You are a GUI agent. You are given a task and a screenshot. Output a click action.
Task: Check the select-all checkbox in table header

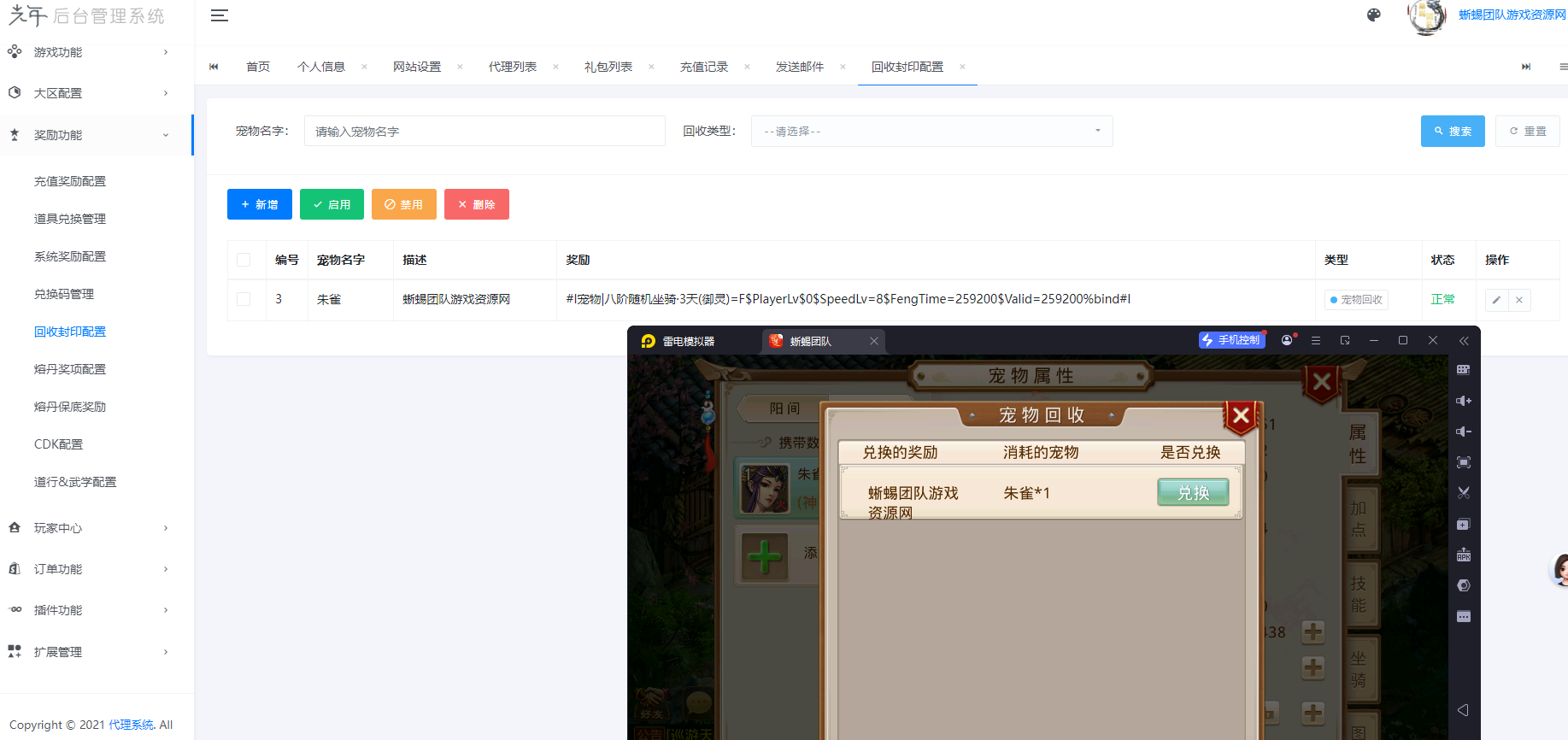(244, 260)
